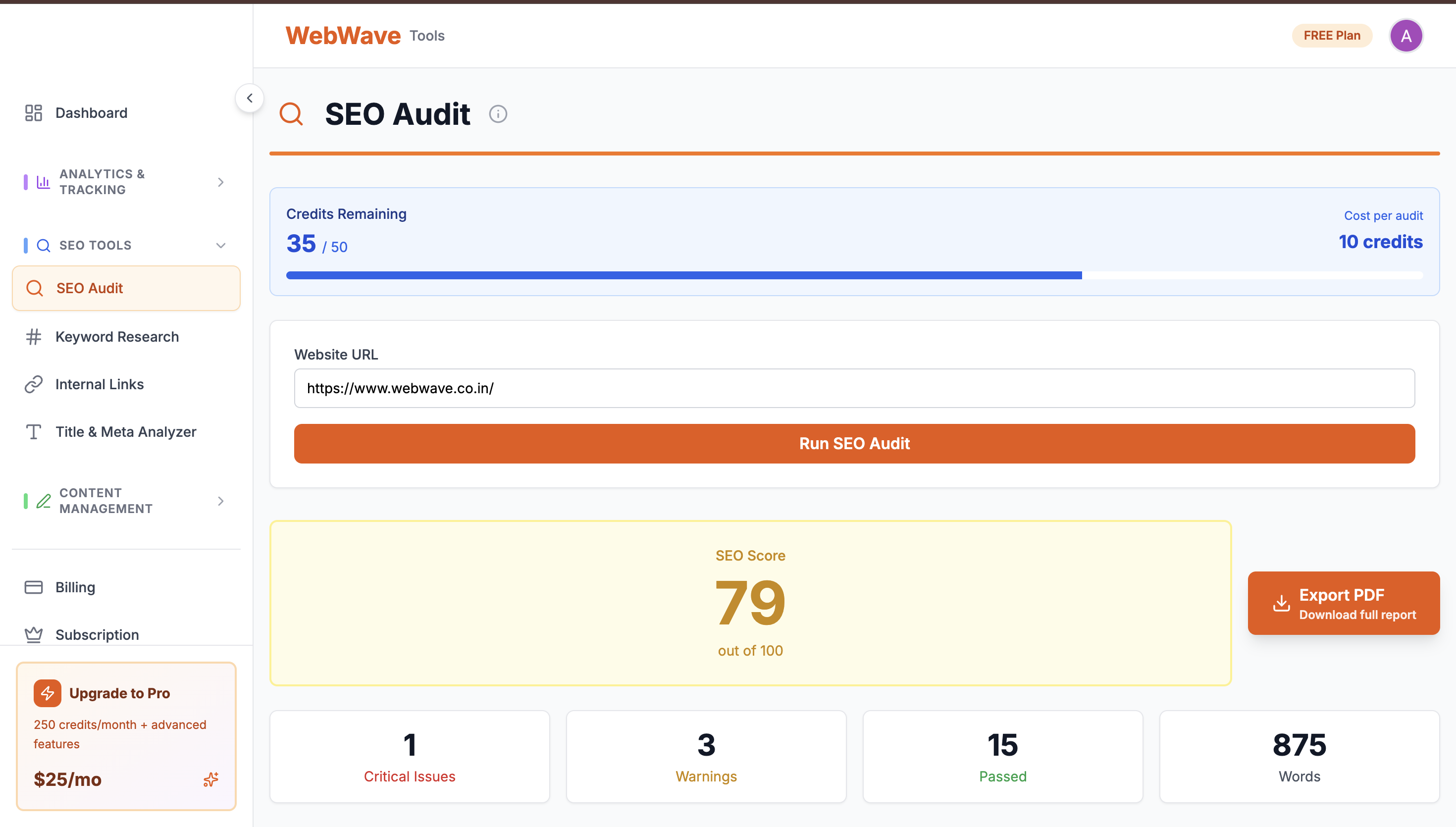Click the Run SEO Audit button
1456x827 pixels.
pos(854,444)
